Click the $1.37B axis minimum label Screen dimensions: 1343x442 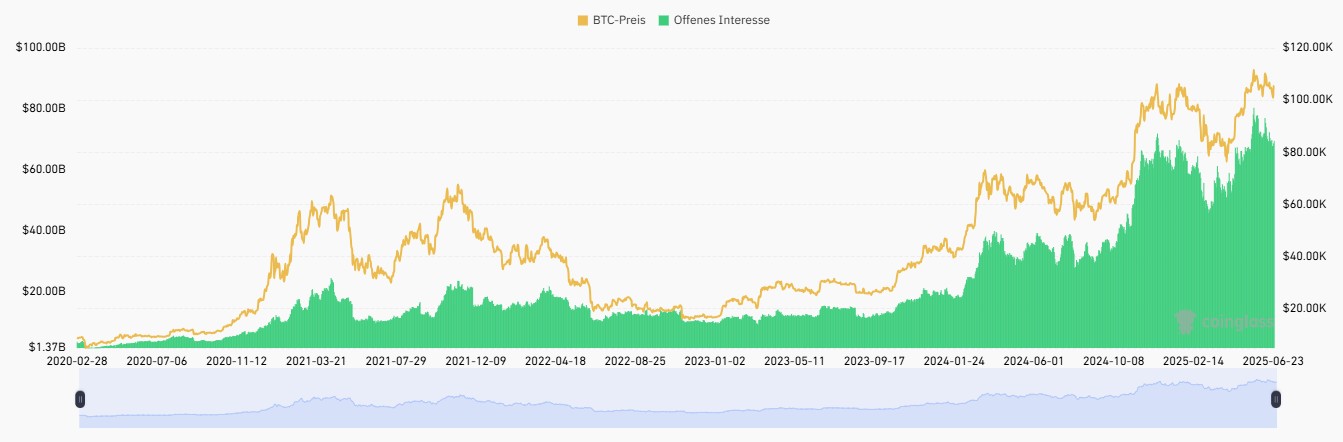click(x=46, y=347)
